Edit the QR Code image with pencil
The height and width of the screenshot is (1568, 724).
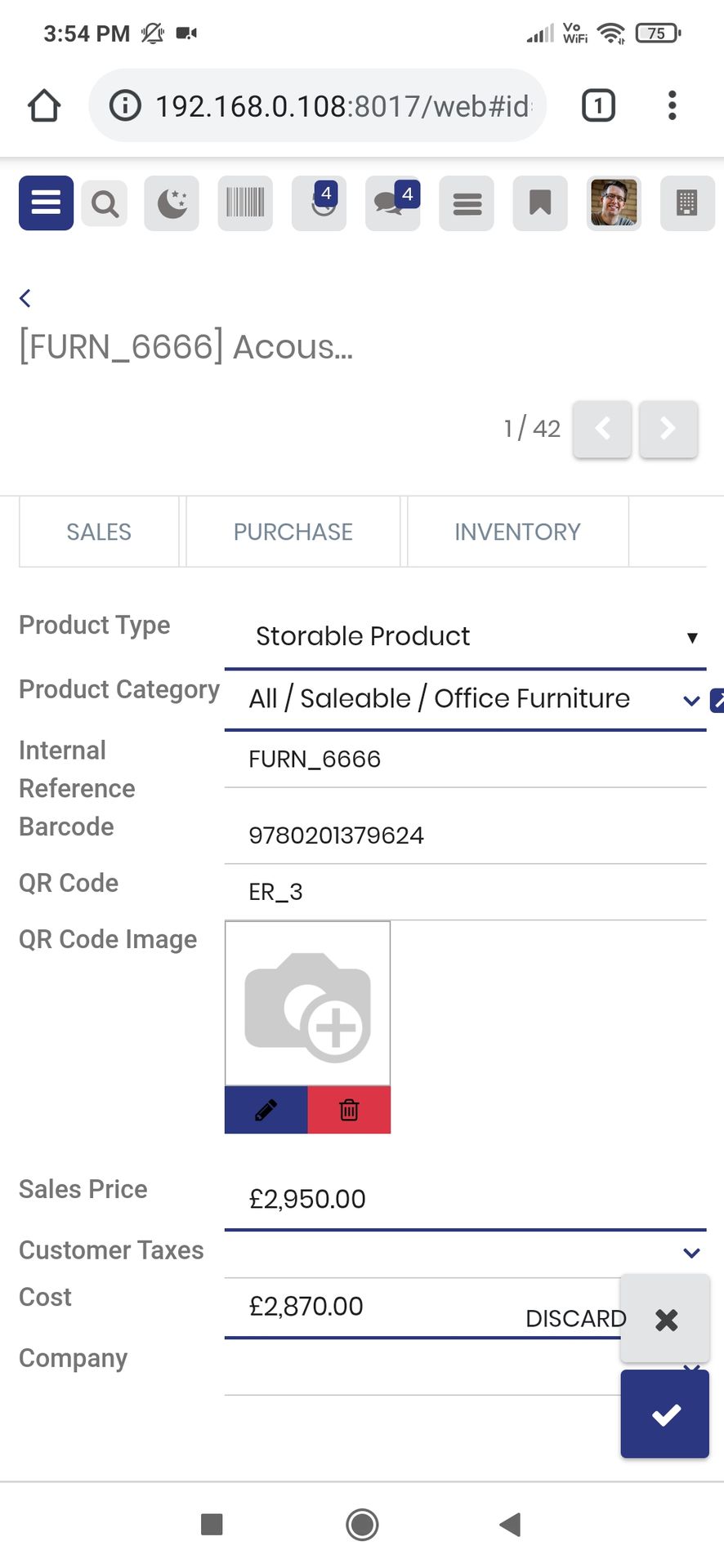[266, 1110]
